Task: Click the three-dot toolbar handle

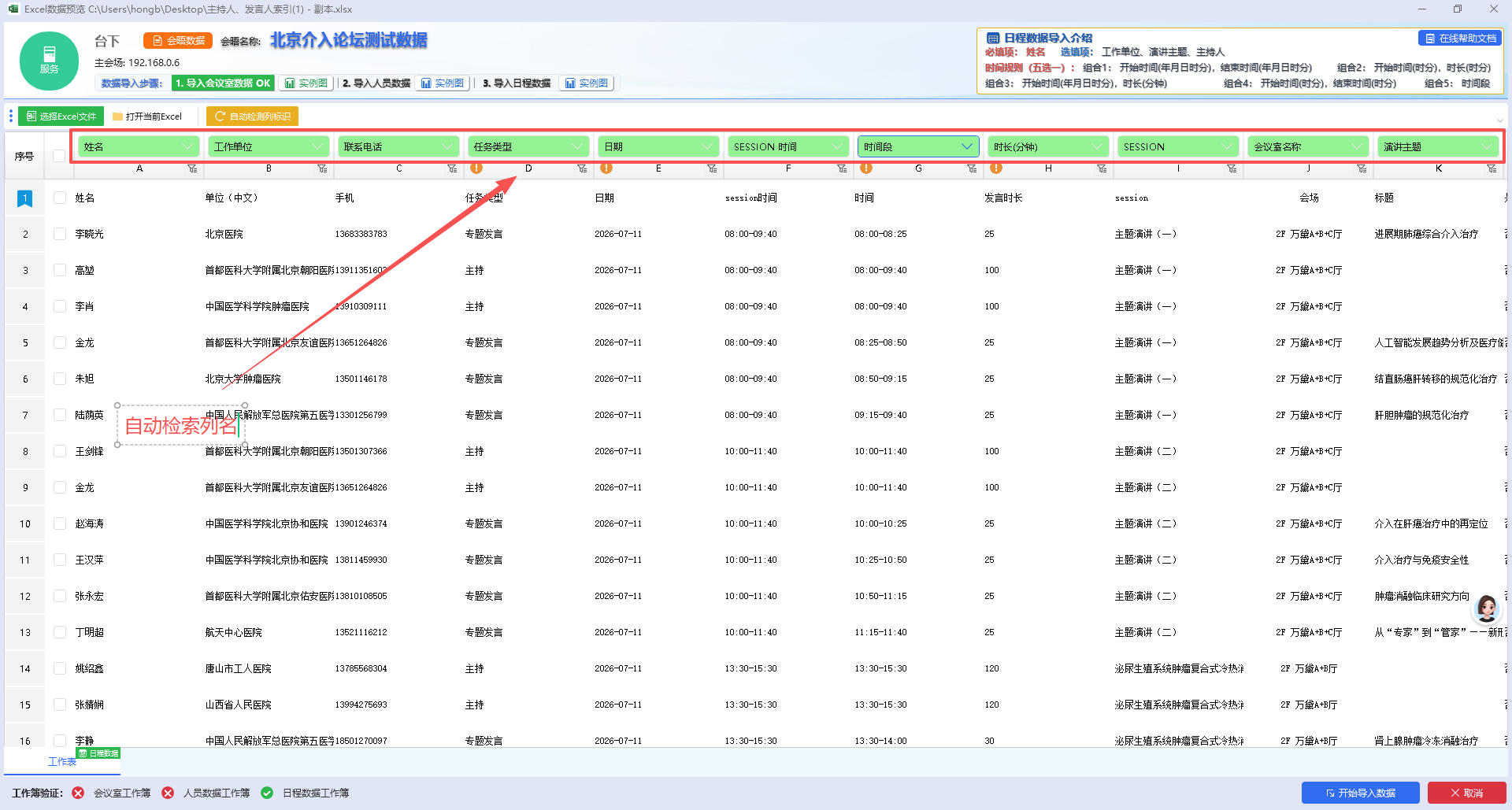Action: (10, 117)
